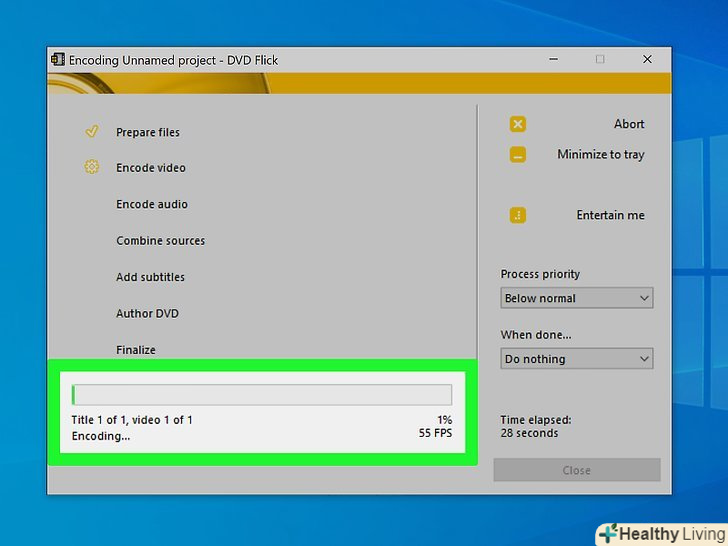This screenshot has width=728, height=546.
Task: Click the Abort label
Action: tap(629, 124)
